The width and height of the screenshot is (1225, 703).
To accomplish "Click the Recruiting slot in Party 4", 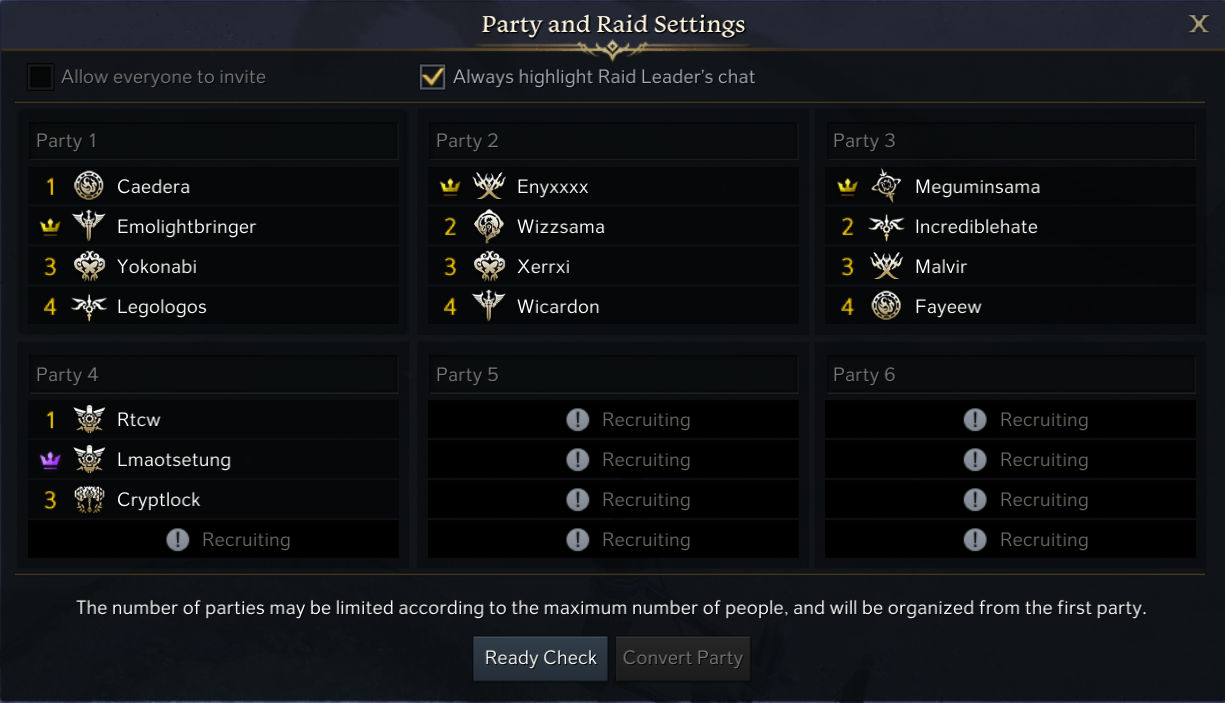I will tap(213, 540).
